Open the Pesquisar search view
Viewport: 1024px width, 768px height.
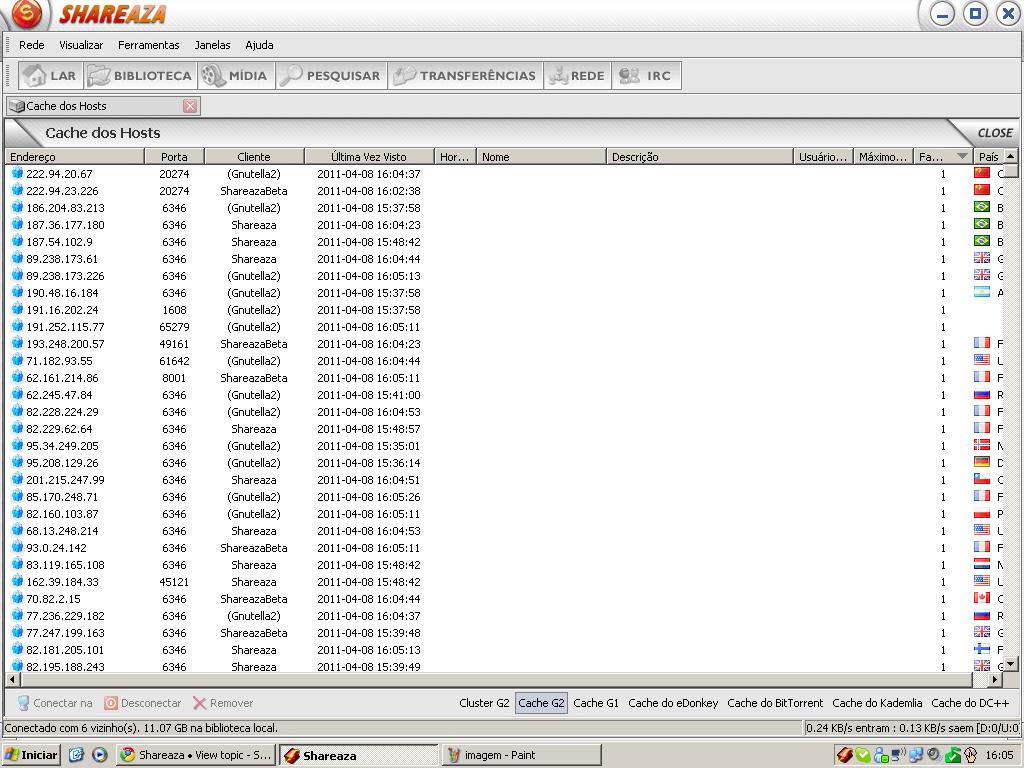[x=331, y=76]
